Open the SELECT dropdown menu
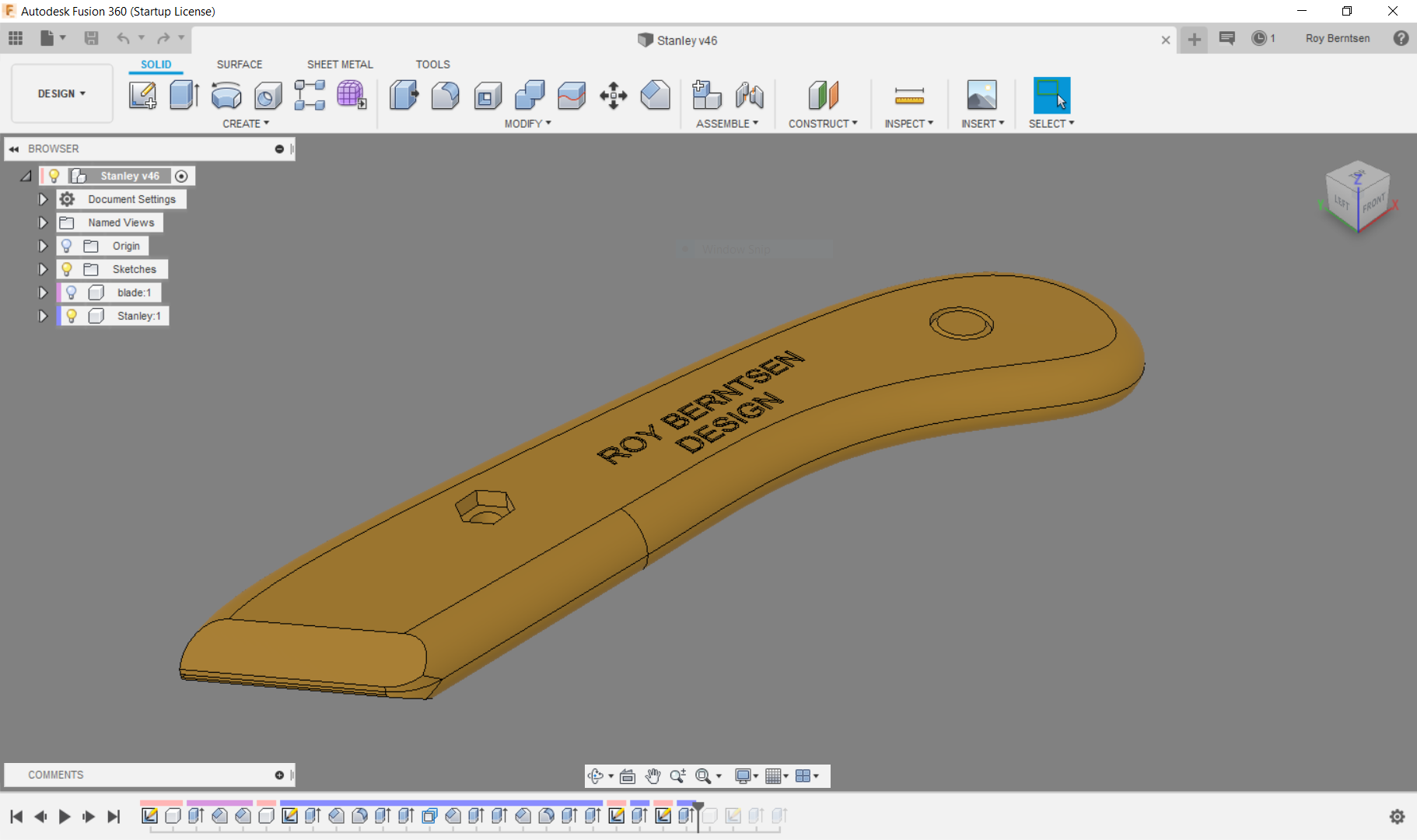Screen dimensions: 1417x840 [1051, 124]
